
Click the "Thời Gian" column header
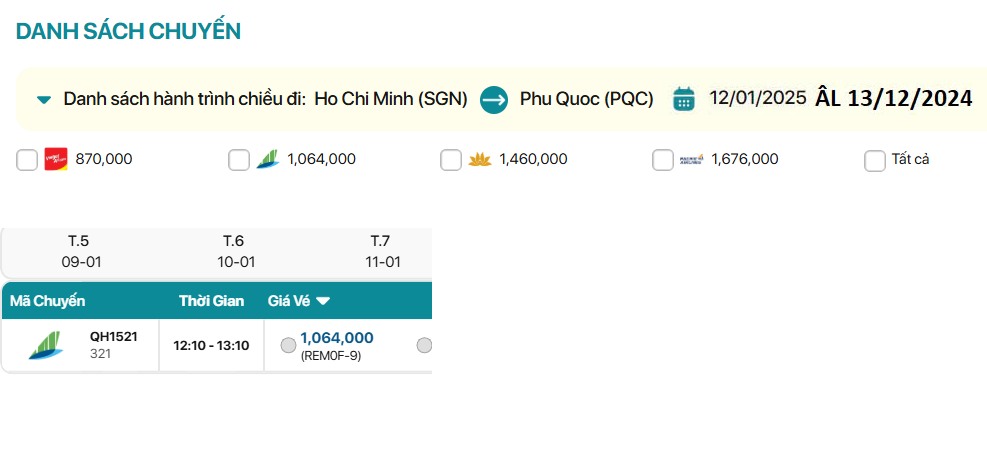tap(211, 301)
